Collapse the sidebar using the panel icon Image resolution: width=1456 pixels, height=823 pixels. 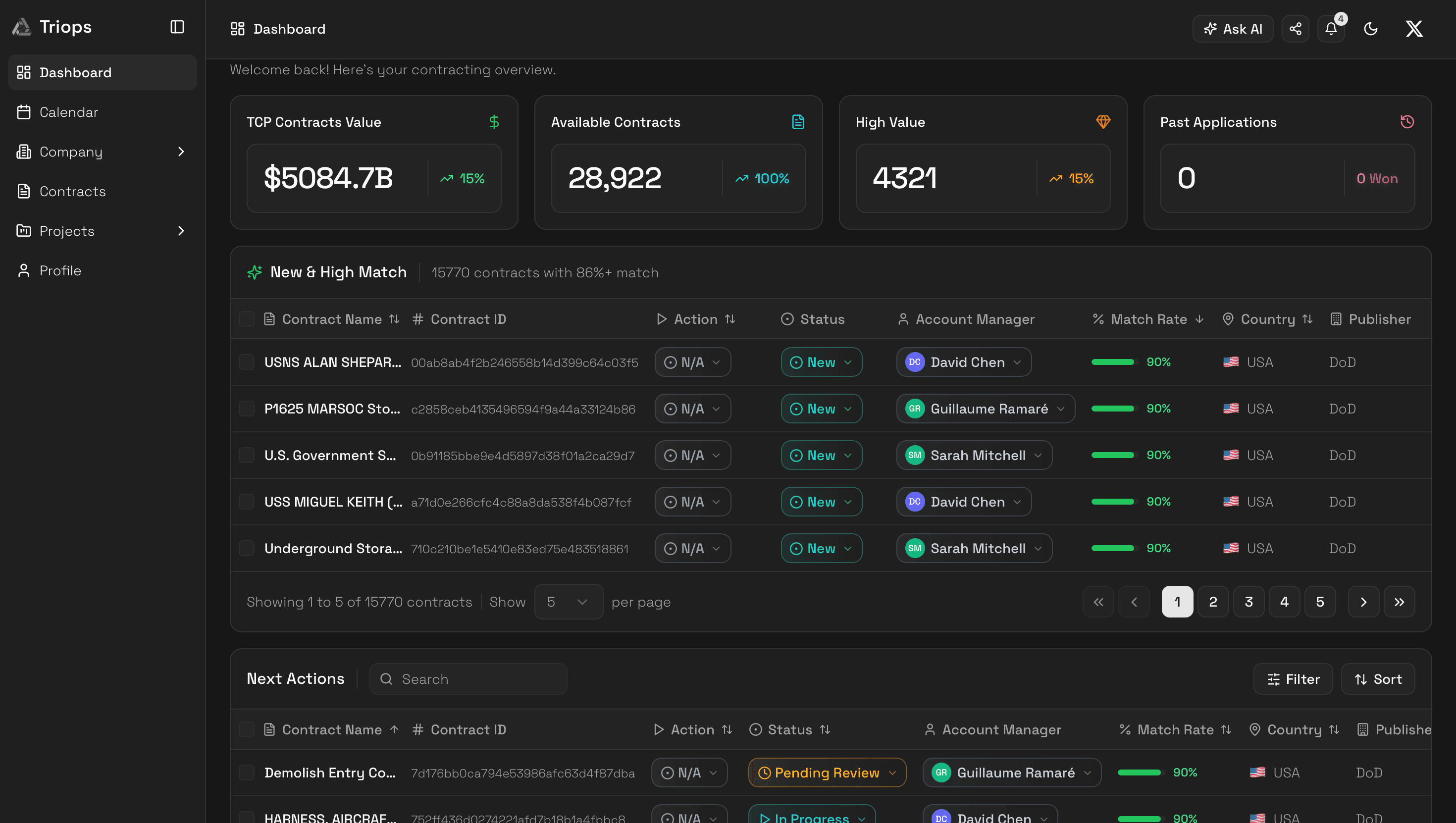pos(176,27)
